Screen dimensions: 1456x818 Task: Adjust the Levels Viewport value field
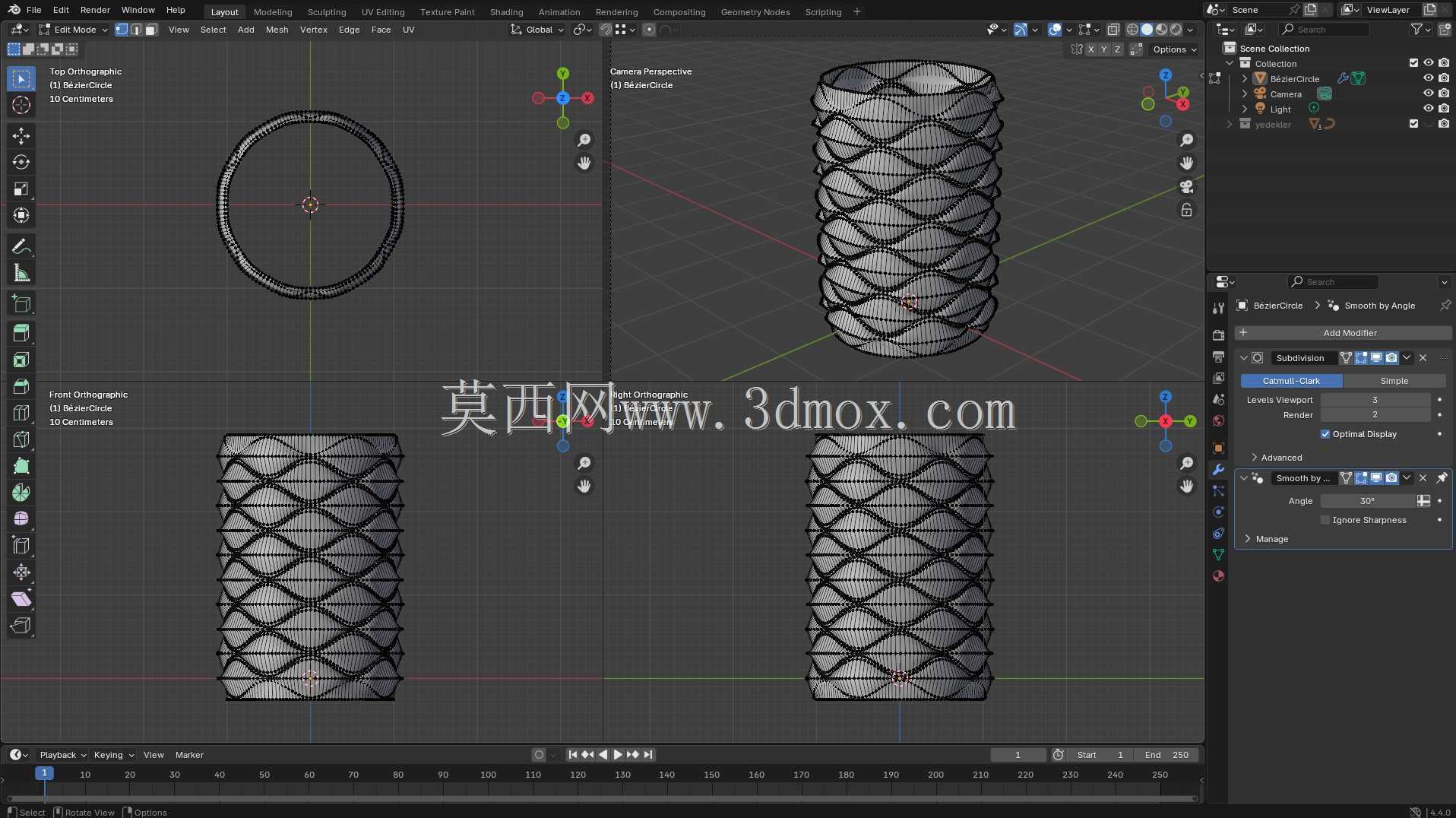[1375, 400]
